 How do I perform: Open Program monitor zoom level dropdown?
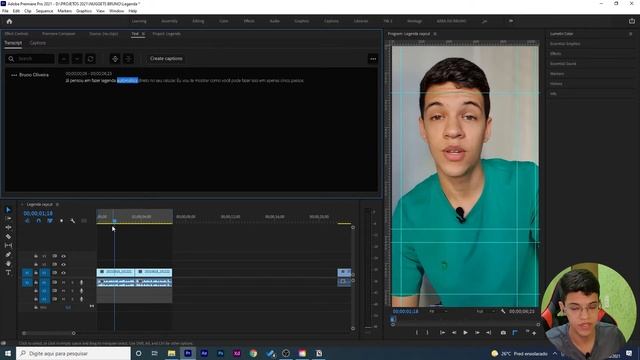438,311
